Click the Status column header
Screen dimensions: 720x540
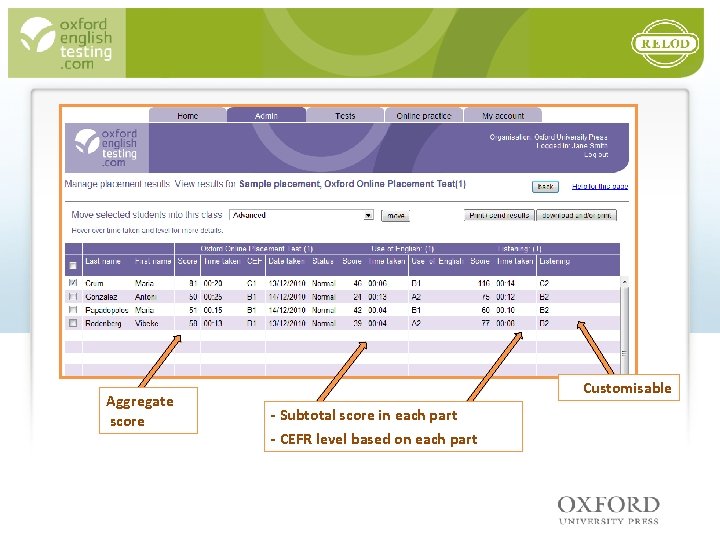pos(323,261)
